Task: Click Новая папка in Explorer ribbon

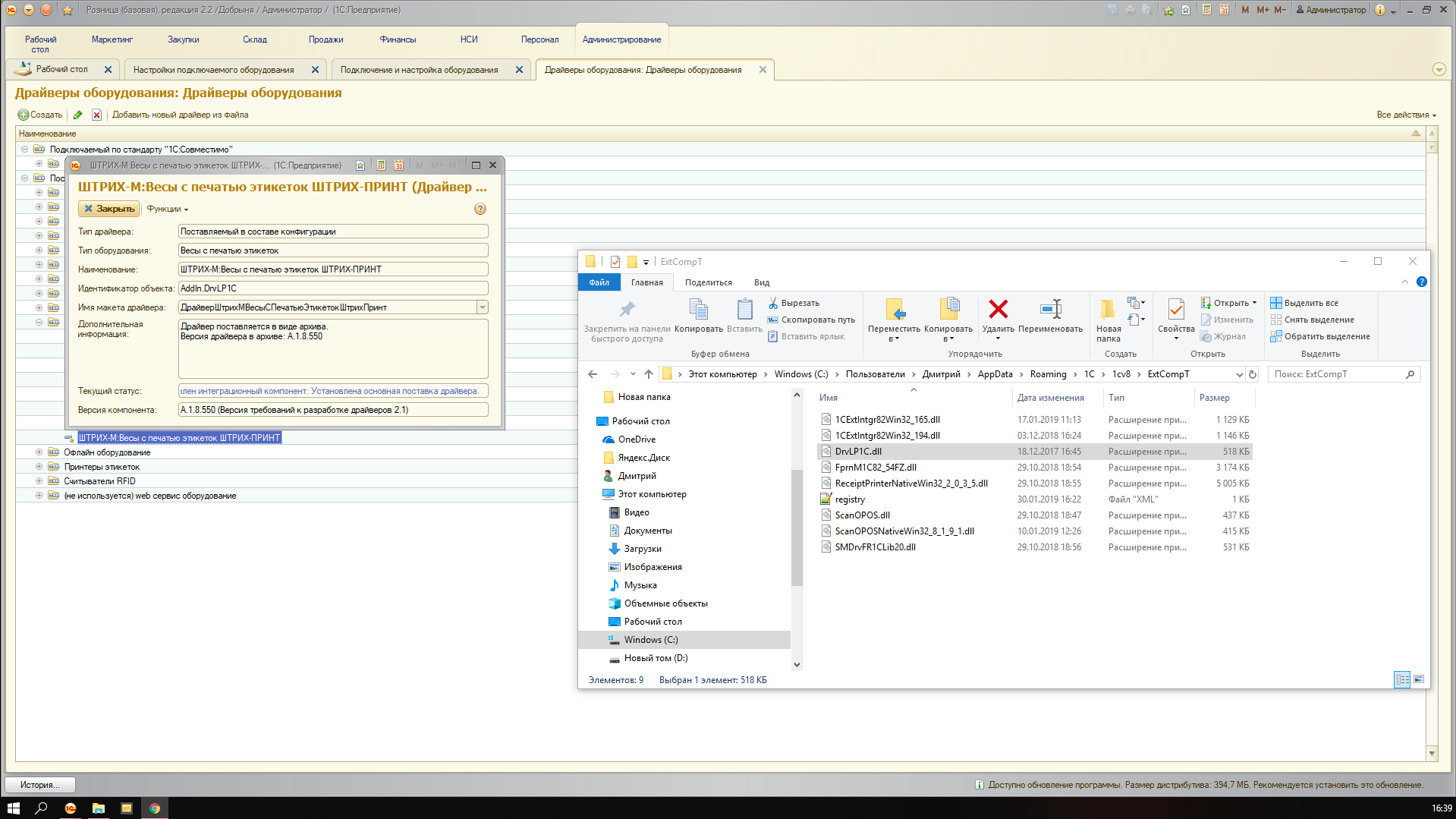Action: click(1109, 319)
